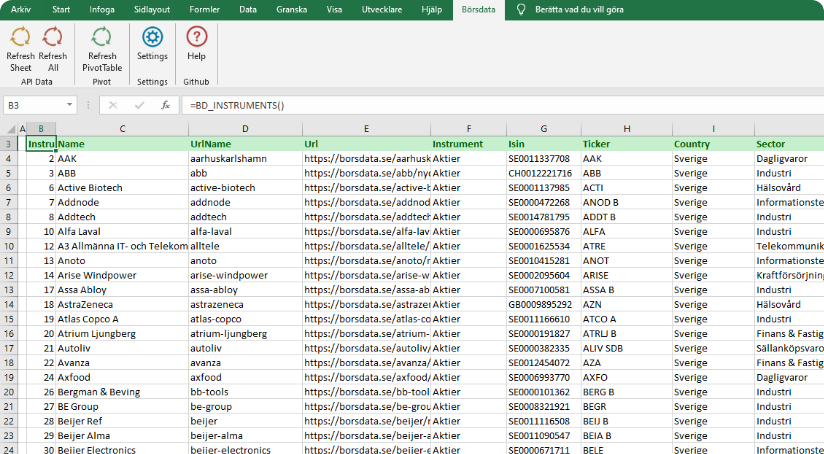This screenshot has width=824, height=454.
Task: Click the fx insert function icon
Action: coord(165,105)
